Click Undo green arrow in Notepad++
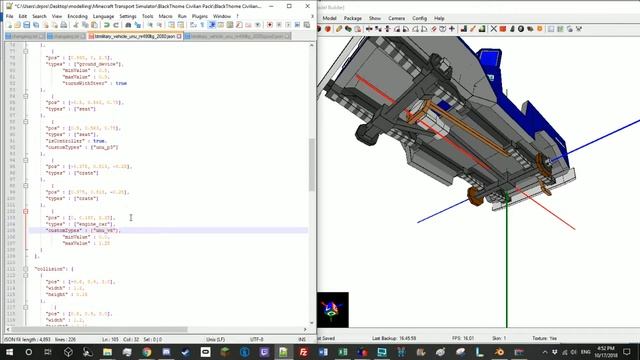 [x=107, y=25]
